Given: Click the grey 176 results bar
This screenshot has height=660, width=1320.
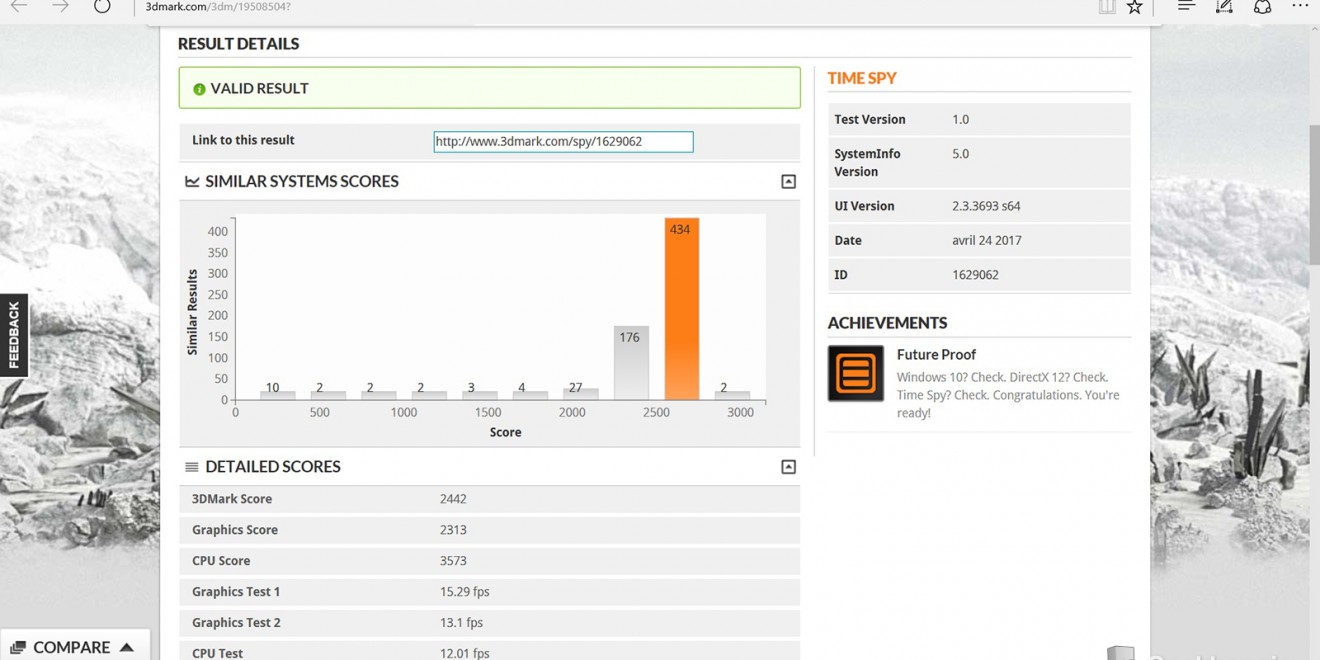Looking at the screenshot, I should (x=630, y=363).
